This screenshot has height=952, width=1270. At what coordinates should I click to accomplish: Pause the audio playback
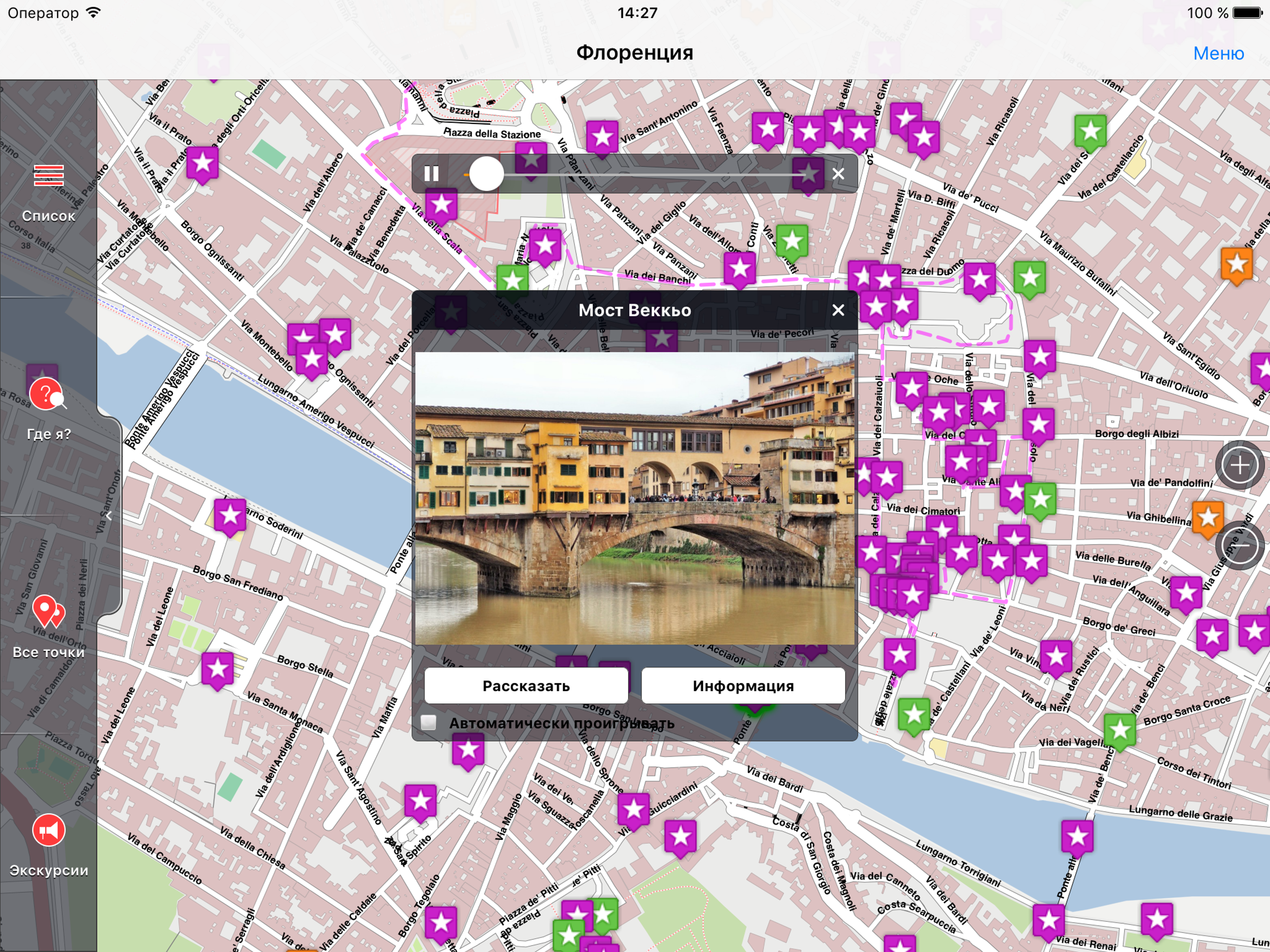(x=431, y=173)
